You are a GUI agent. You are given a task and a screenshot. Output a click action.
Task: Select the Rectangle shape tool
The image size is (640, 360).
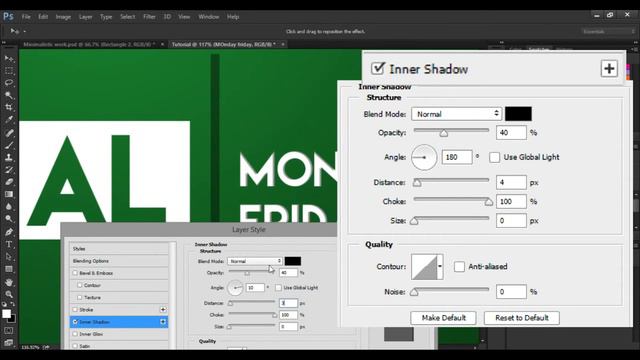(9, 269)
